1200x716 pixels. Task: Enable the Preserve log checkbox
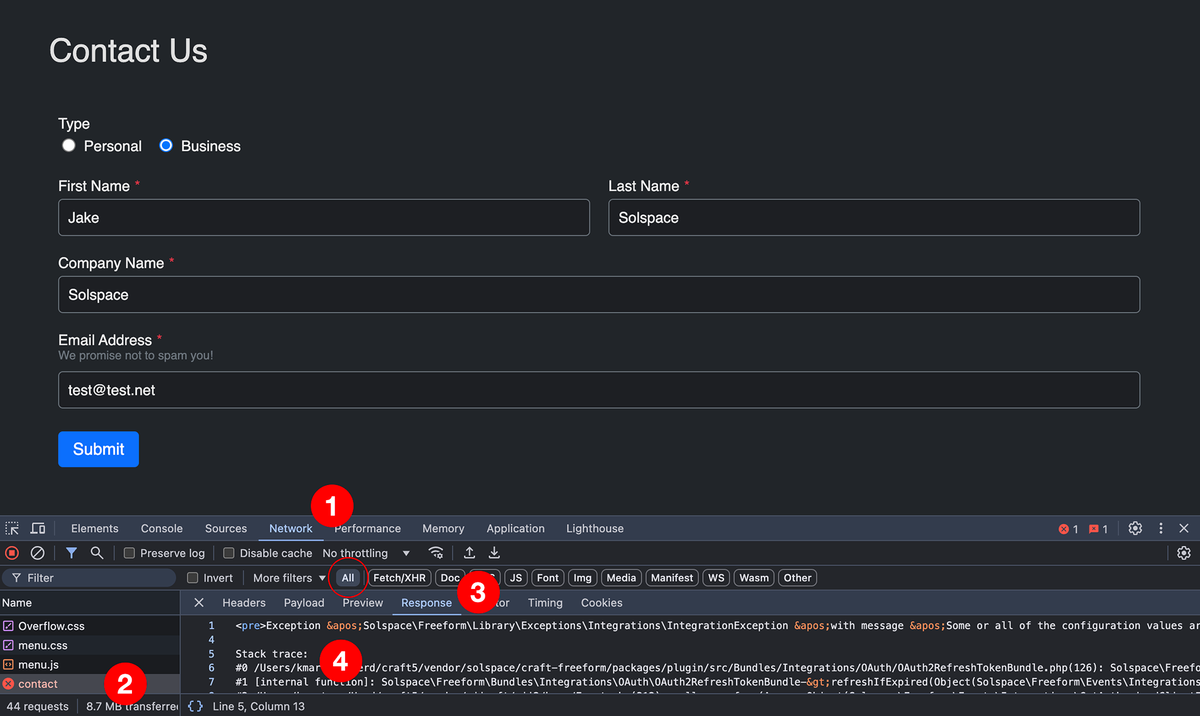129,553
